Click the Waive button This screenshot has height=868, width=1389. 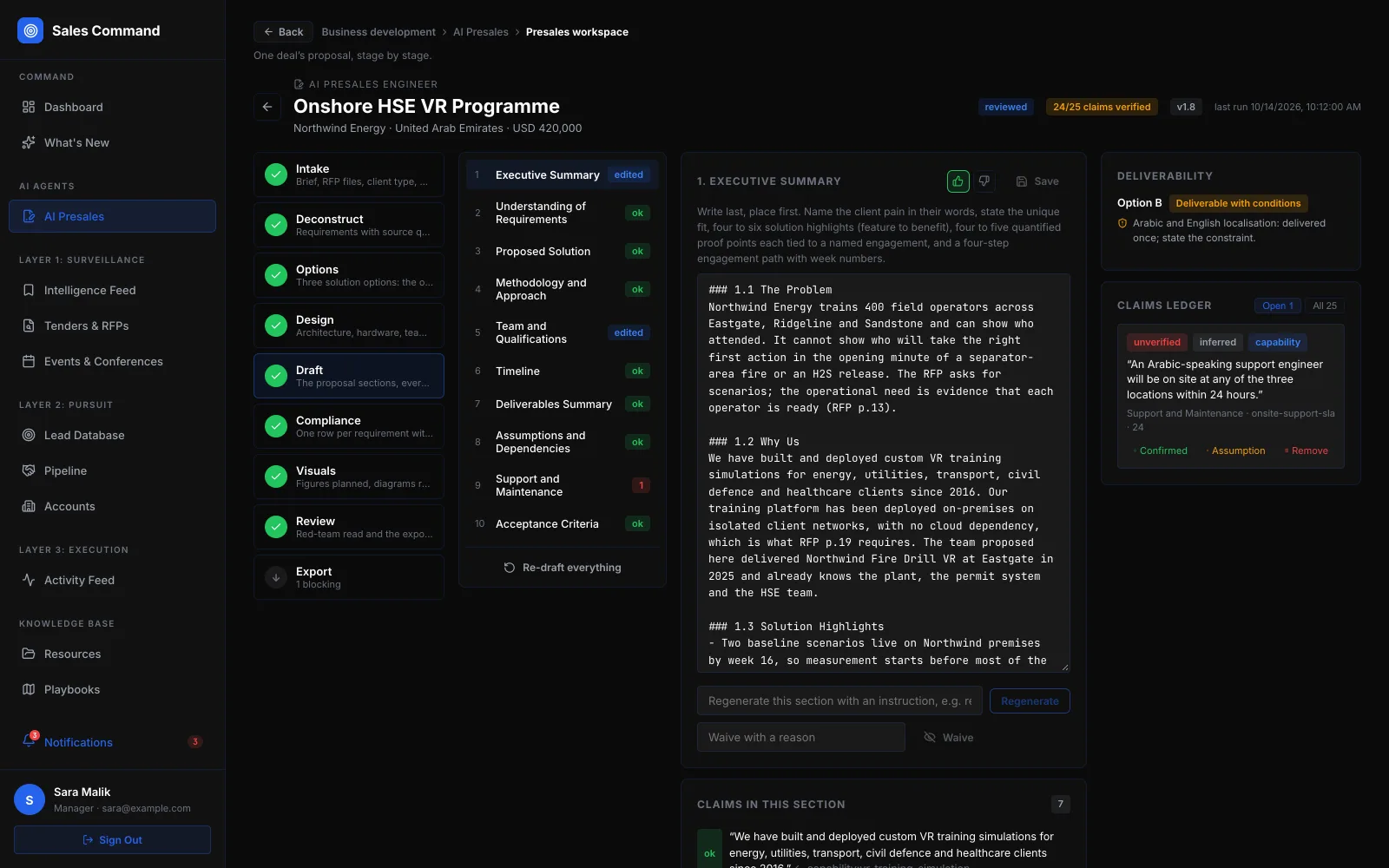948,738
